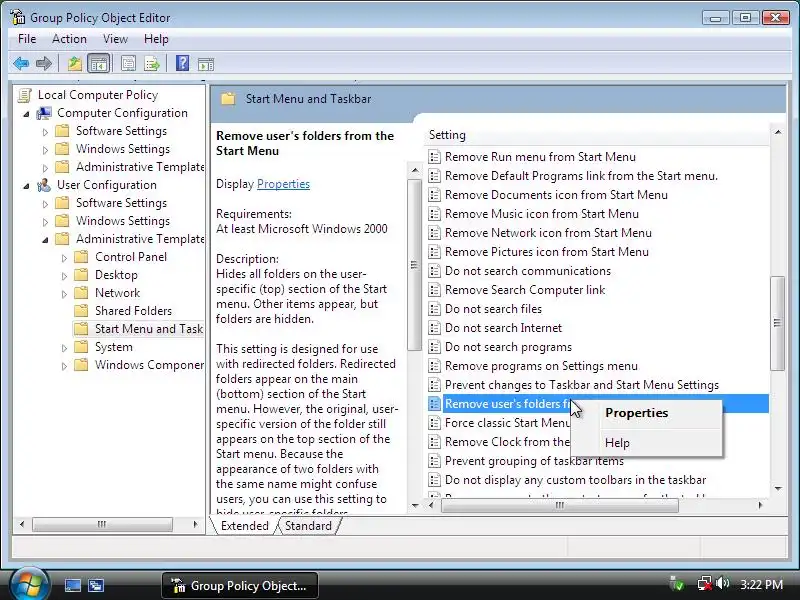The width and height of the screenshot is (800, 600).
Task: Expand Windows Settings under Computer Configuration
Action: point(45,150)
